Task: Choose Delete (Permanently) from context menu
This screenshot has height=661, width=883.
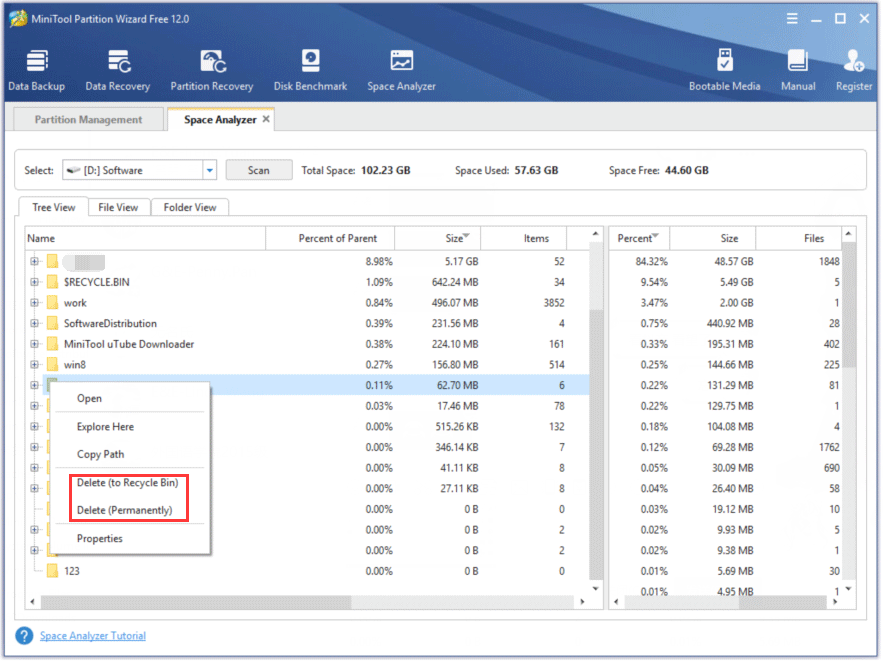Action: (124, 510)
